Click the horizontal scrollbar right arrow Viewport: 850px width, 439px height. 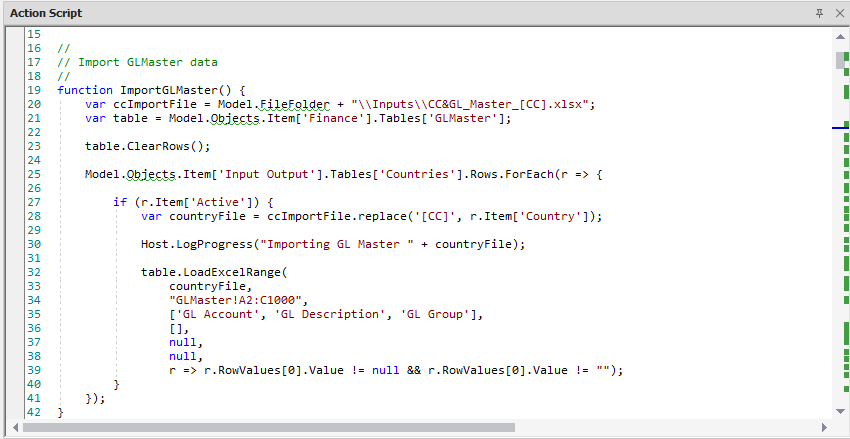click(x=825, y=427)
